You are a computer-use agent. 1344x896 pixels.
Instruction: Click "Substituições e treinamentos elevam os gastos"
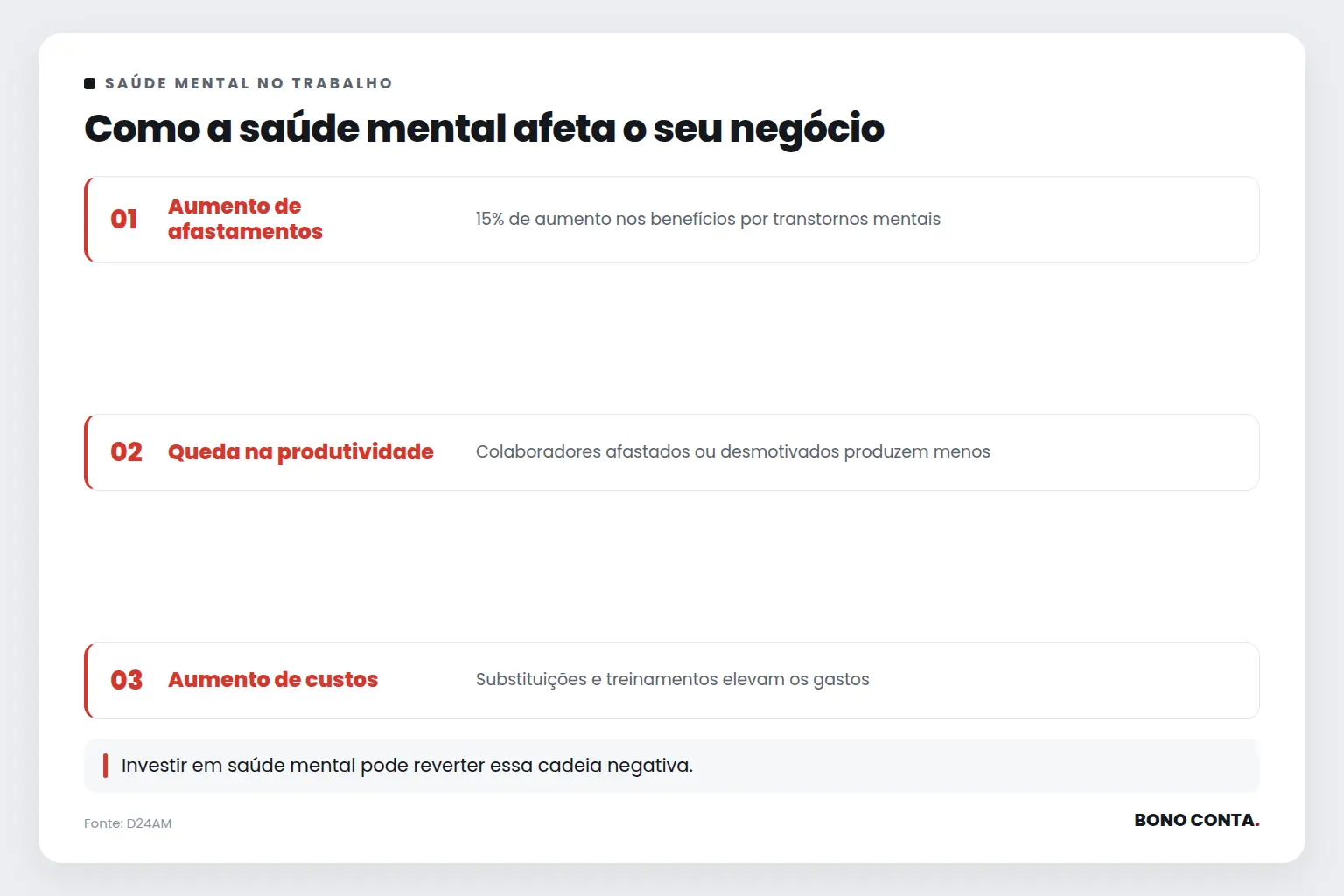click(x=673, y=680)
